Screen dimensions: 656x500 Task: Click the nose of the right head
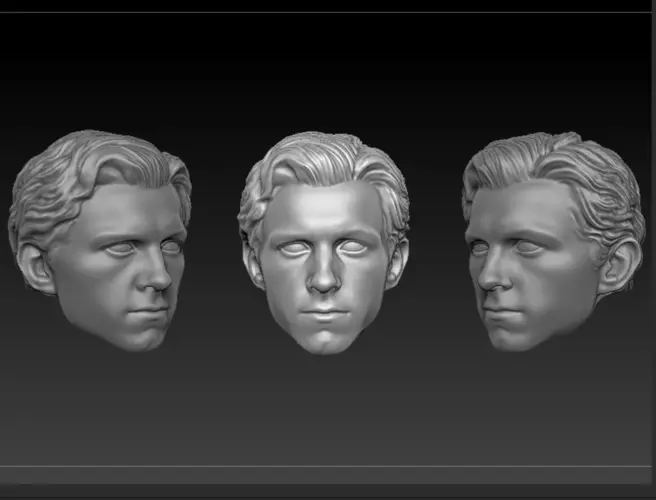[x=493, y=276]
